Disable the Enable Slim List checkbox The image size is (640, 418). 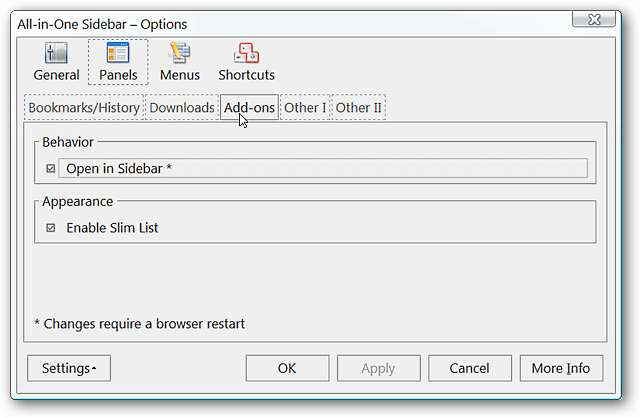(51, 228)
